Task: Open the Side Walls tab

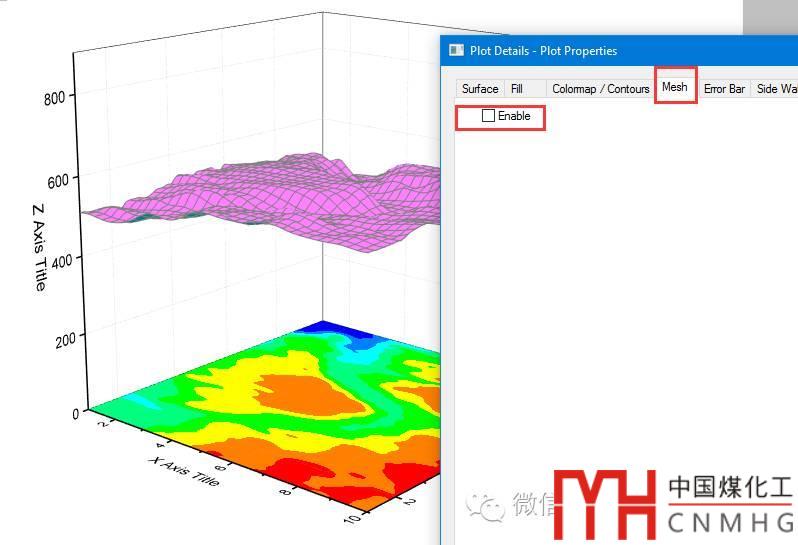Action: tap(776, 89)
